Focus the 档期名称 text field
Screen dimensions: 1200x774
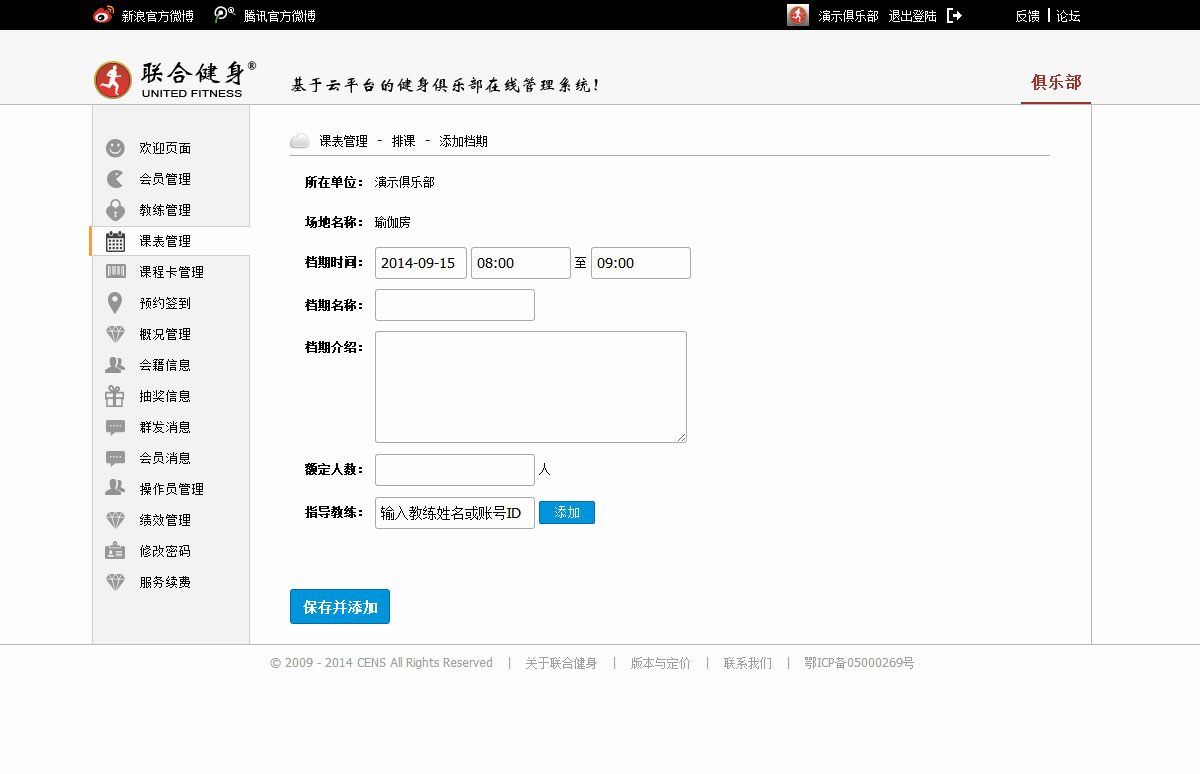(455, 305)
